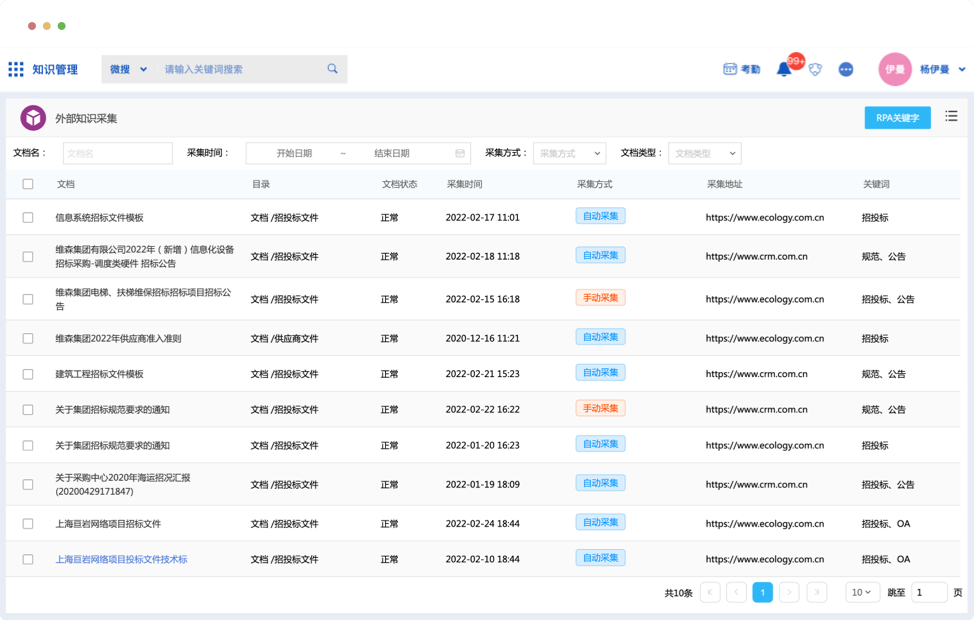Screen dimensions: 974x620
Task: Open notifications bell with 99+ badge
Action: (x=785, y=69)
